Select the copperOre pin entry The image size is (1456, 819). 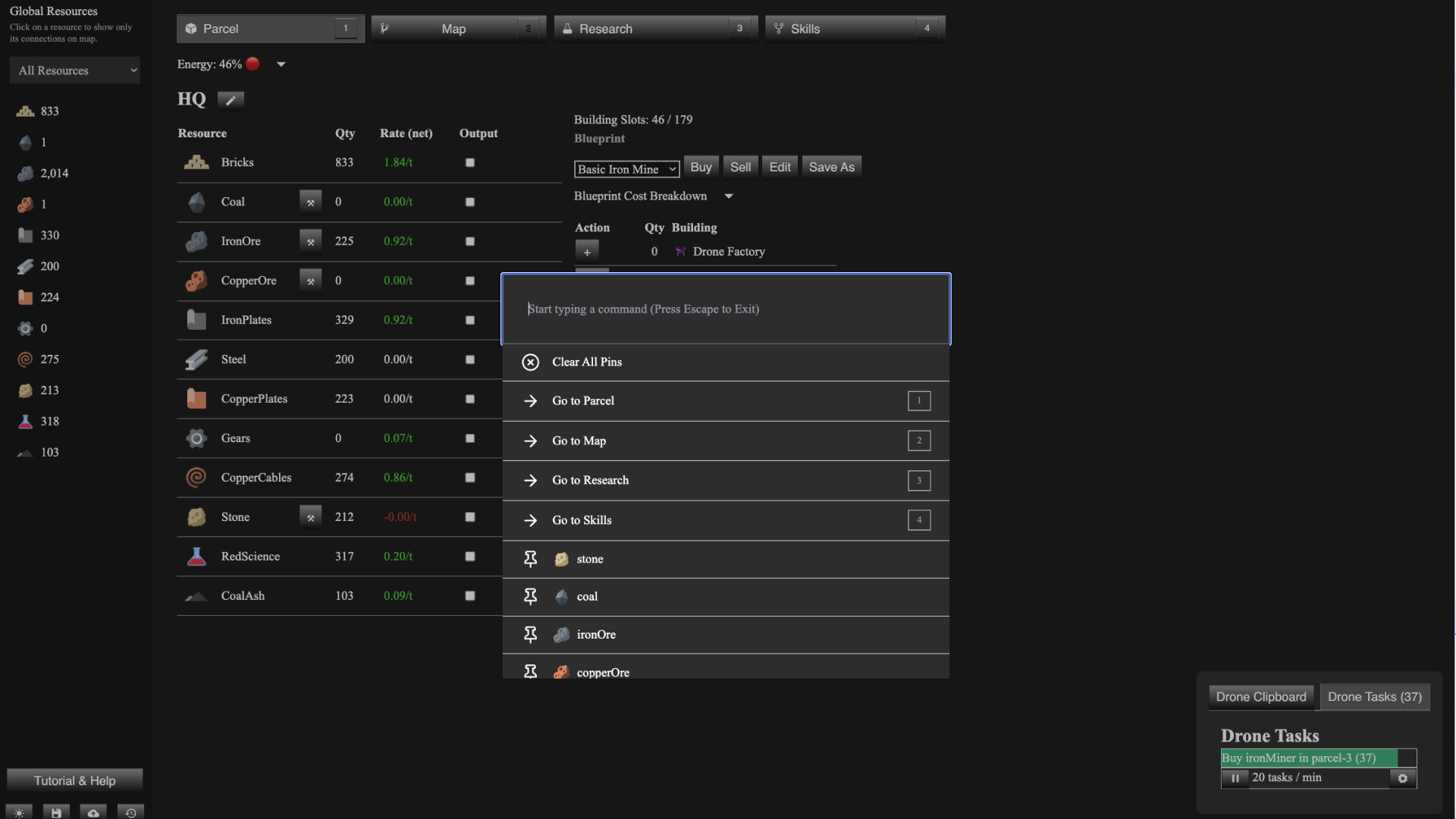(x=726, y=668)
